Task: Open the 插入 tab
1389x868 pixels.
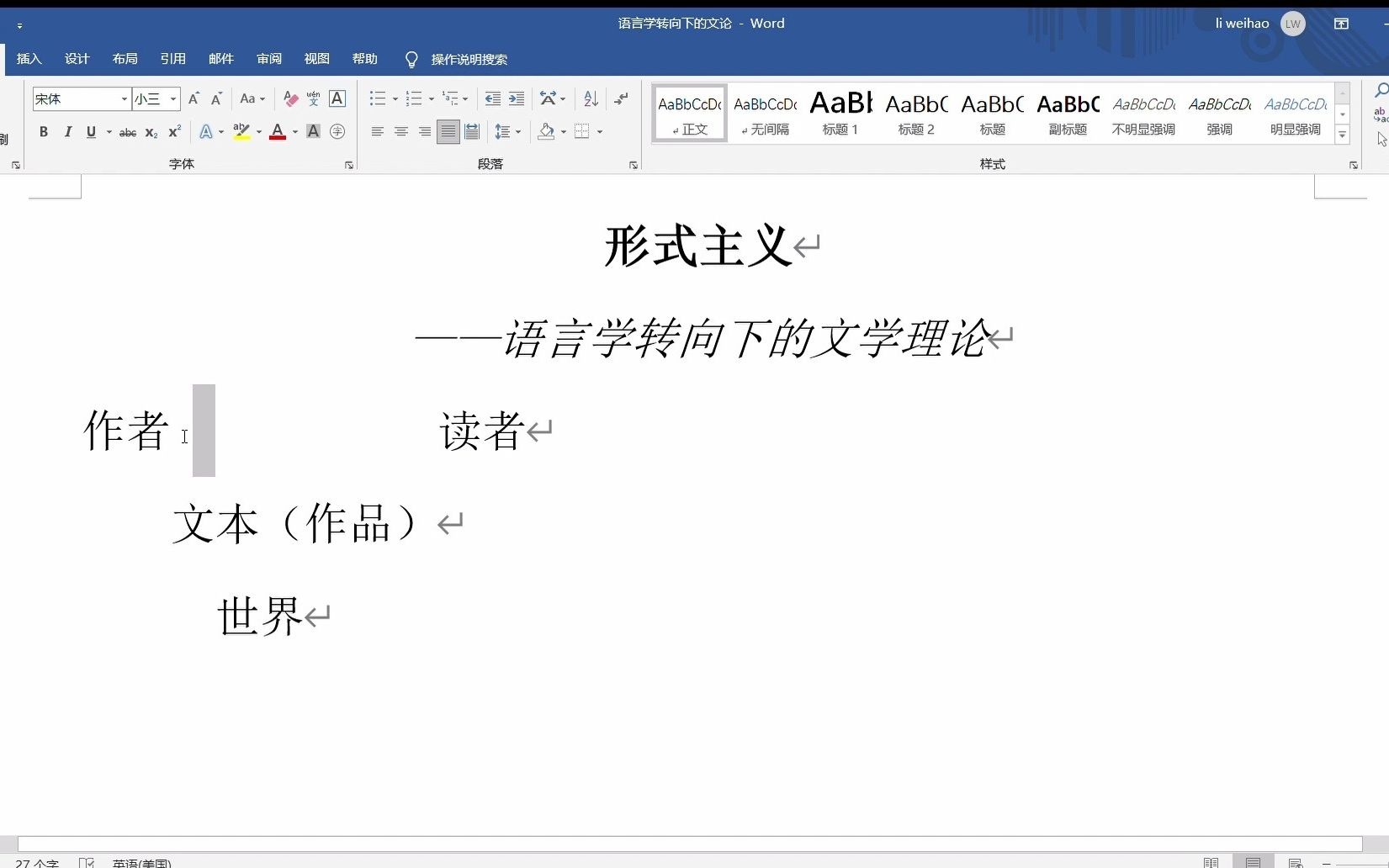Action: (x=29, y=59)
